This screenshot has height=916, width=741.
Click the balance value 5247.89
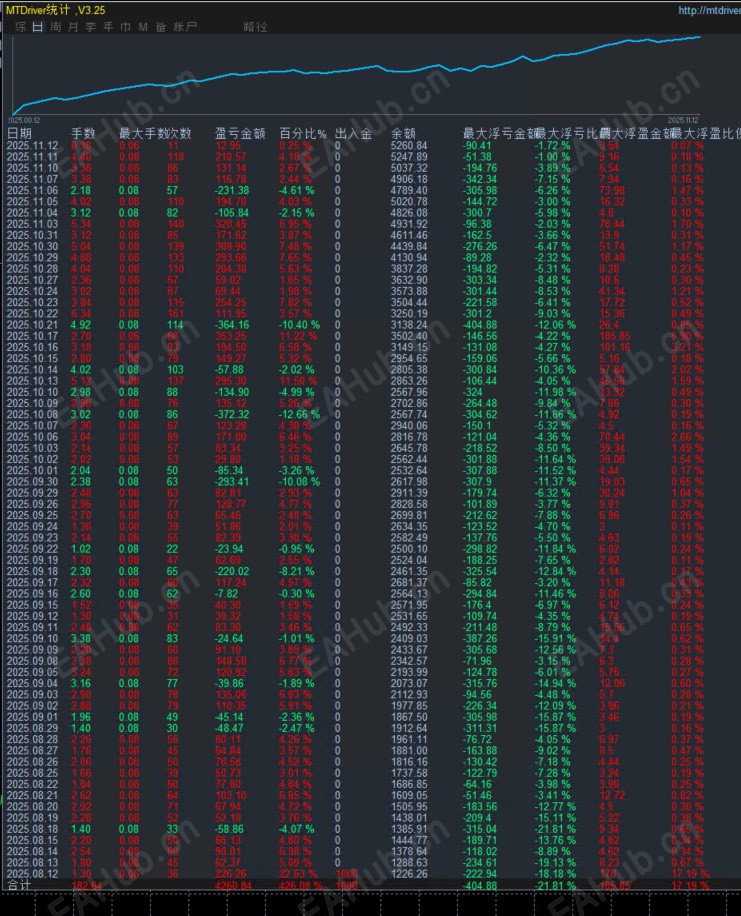click(x=409, y=157)
